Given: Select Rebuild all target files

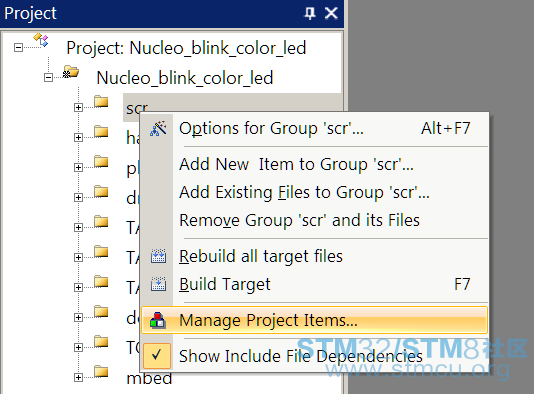Looking at the screenshot, I should [x=315, y=256].
